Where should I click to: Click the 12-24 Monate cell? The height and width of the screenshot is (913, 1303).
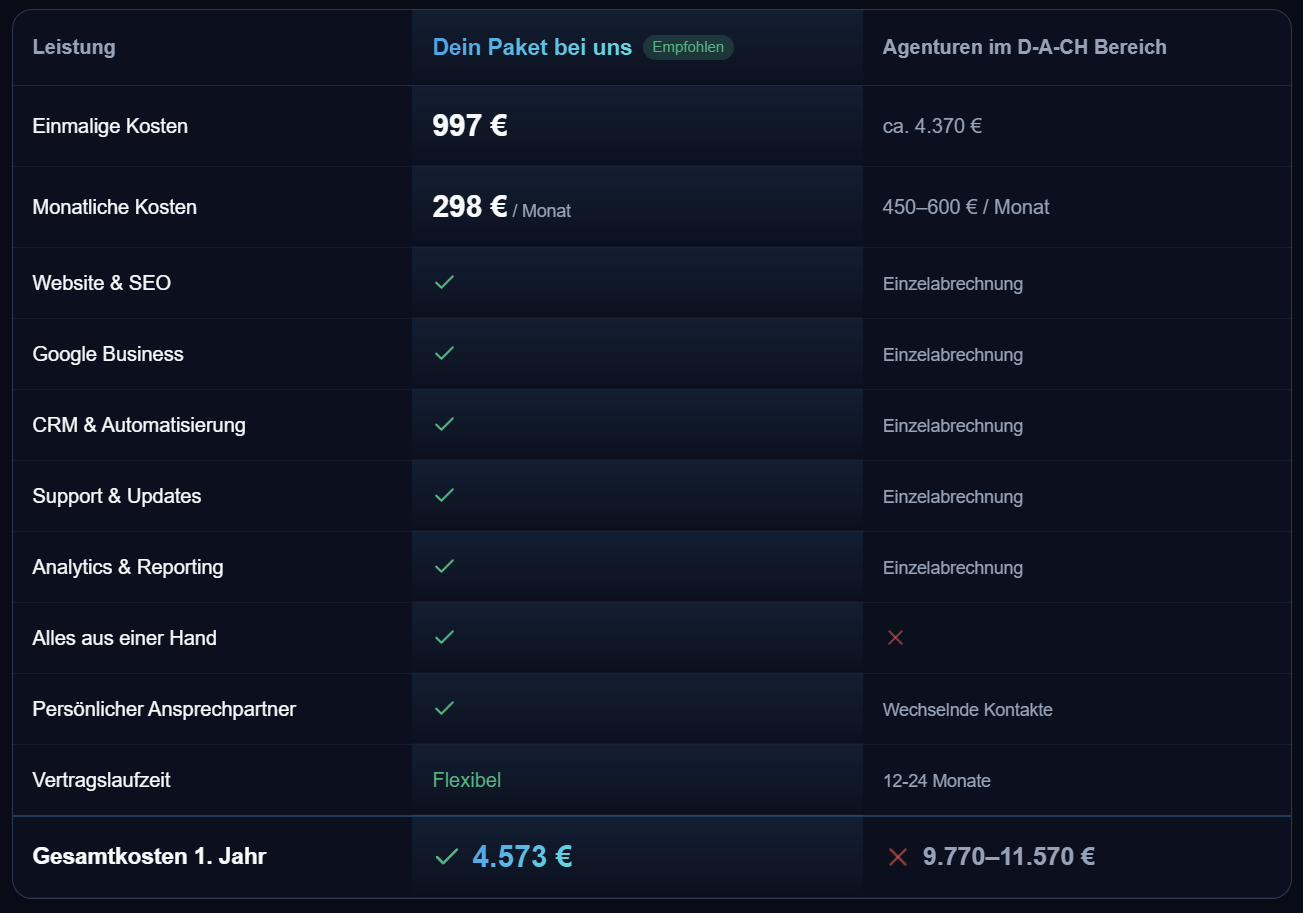click(936, 781)
